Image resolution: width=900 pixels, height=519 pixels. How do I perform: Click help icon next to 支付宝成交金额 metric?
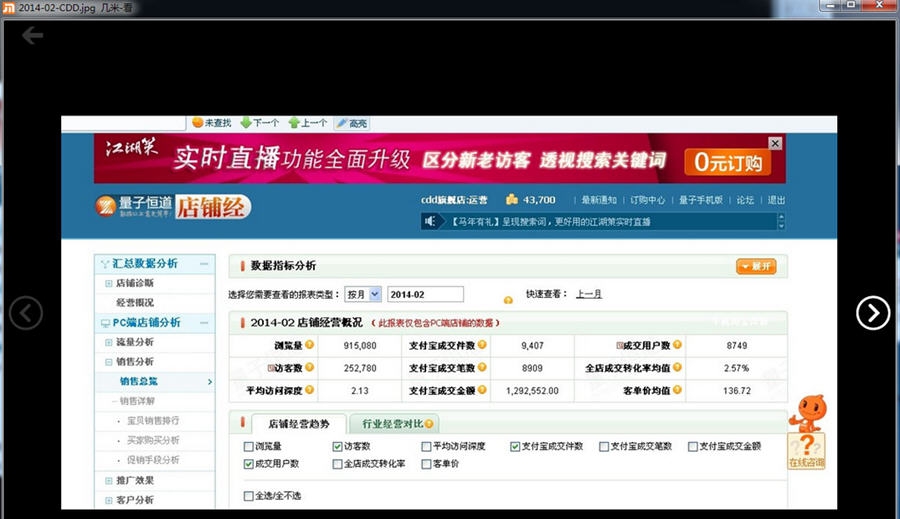point(482,389)
